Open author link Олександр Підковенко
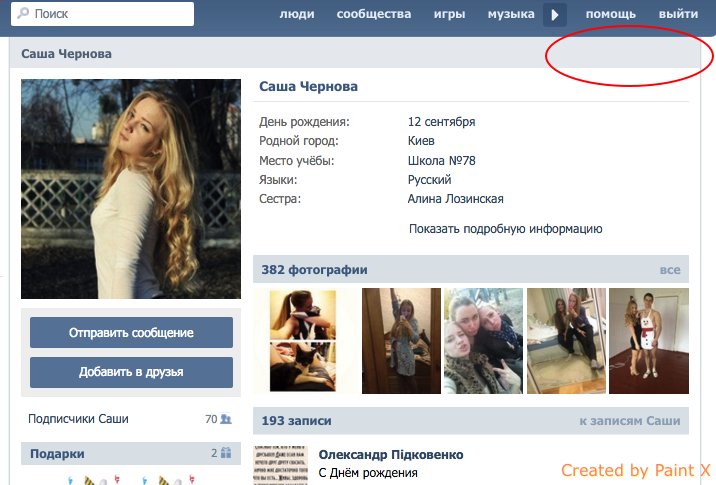Viewport: 716px width, 485px height. (x=391, y=455)
